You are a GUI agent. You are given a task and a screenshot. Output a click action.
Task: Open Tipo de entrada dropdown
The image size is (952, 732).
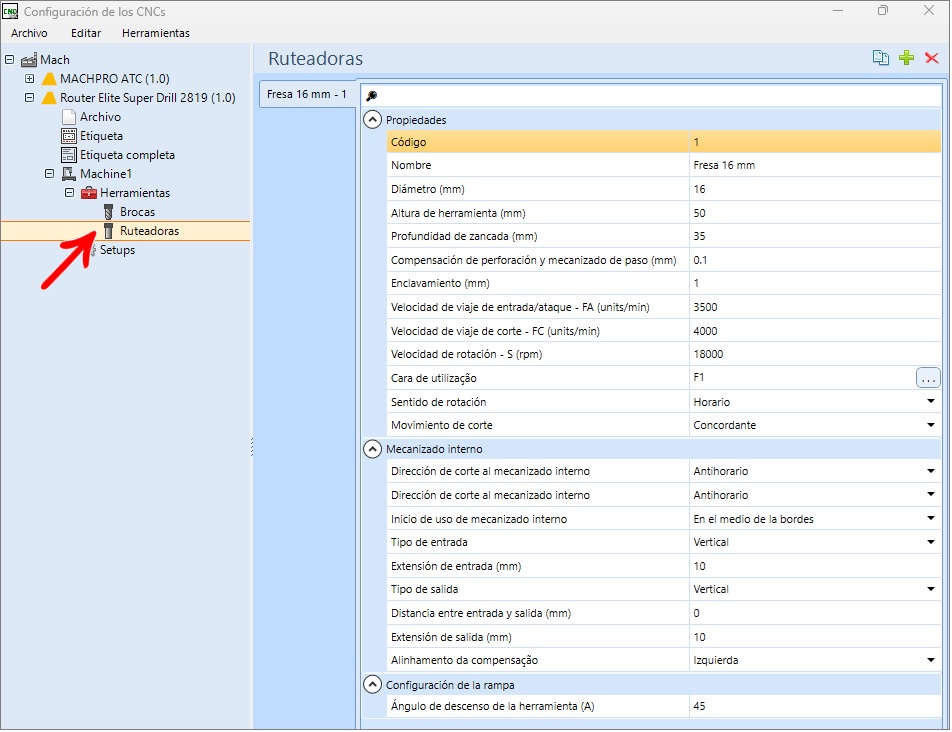point(930,541)
